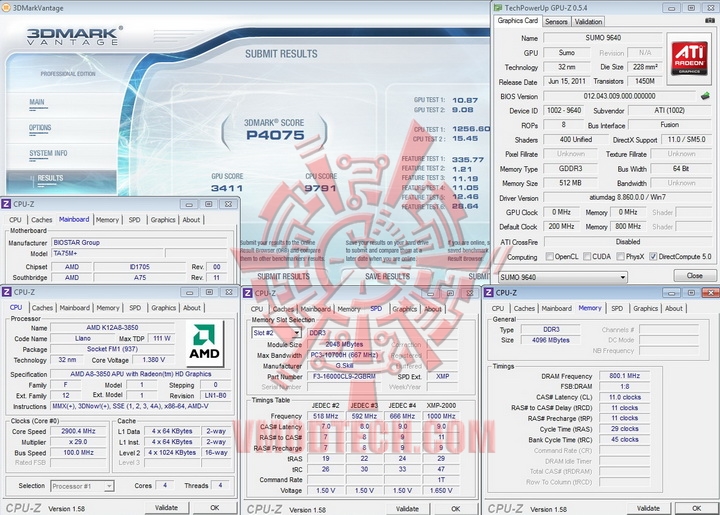Open OPTIONS section in 3DMark Vantage

pyautogui.click(x=40, y=128)
